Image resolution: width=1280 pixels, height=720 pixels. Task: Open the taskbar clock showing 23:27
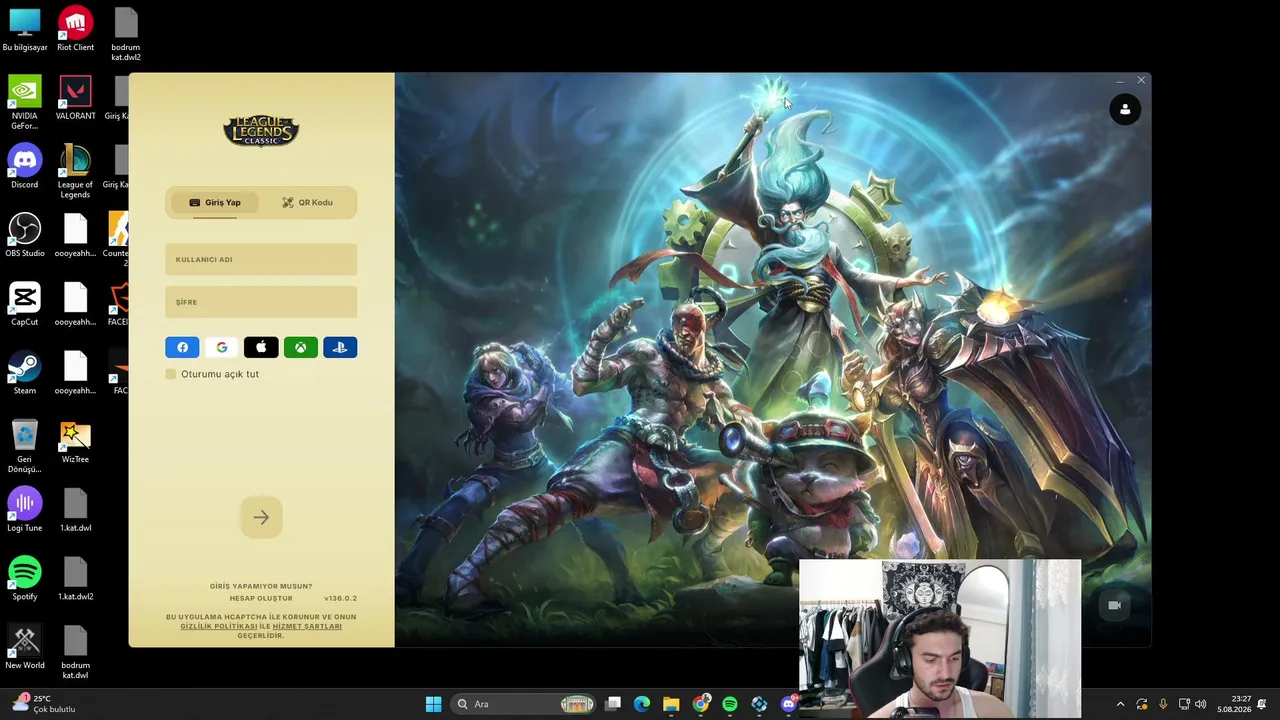tap(1233, 704)
